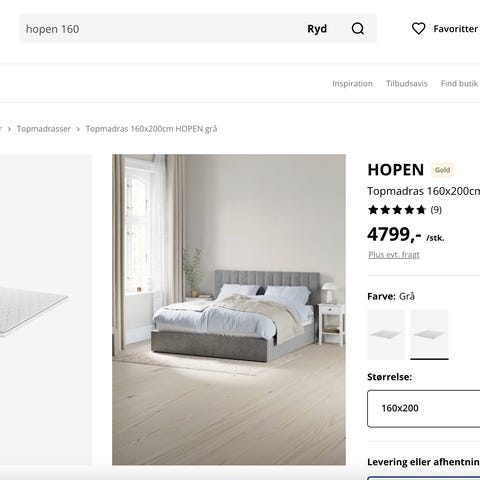The width and height of the screenshot is (480, 480).
Task: Open the five-star rating reviews
Action: coord(397,210)
